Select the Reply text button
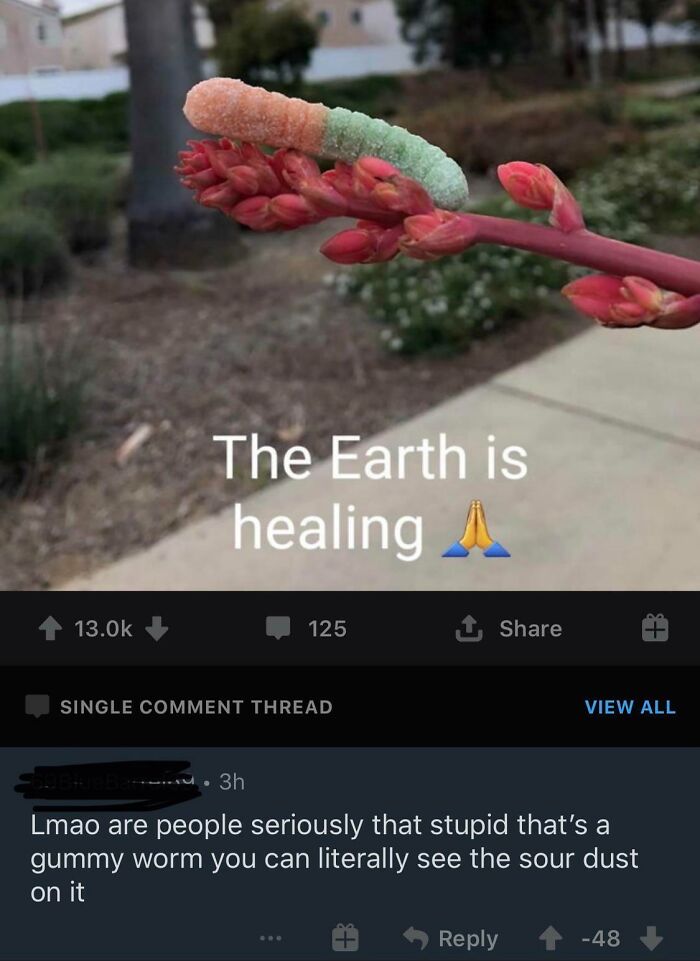This screenshot has height=961, width=700. pos(468,938)
